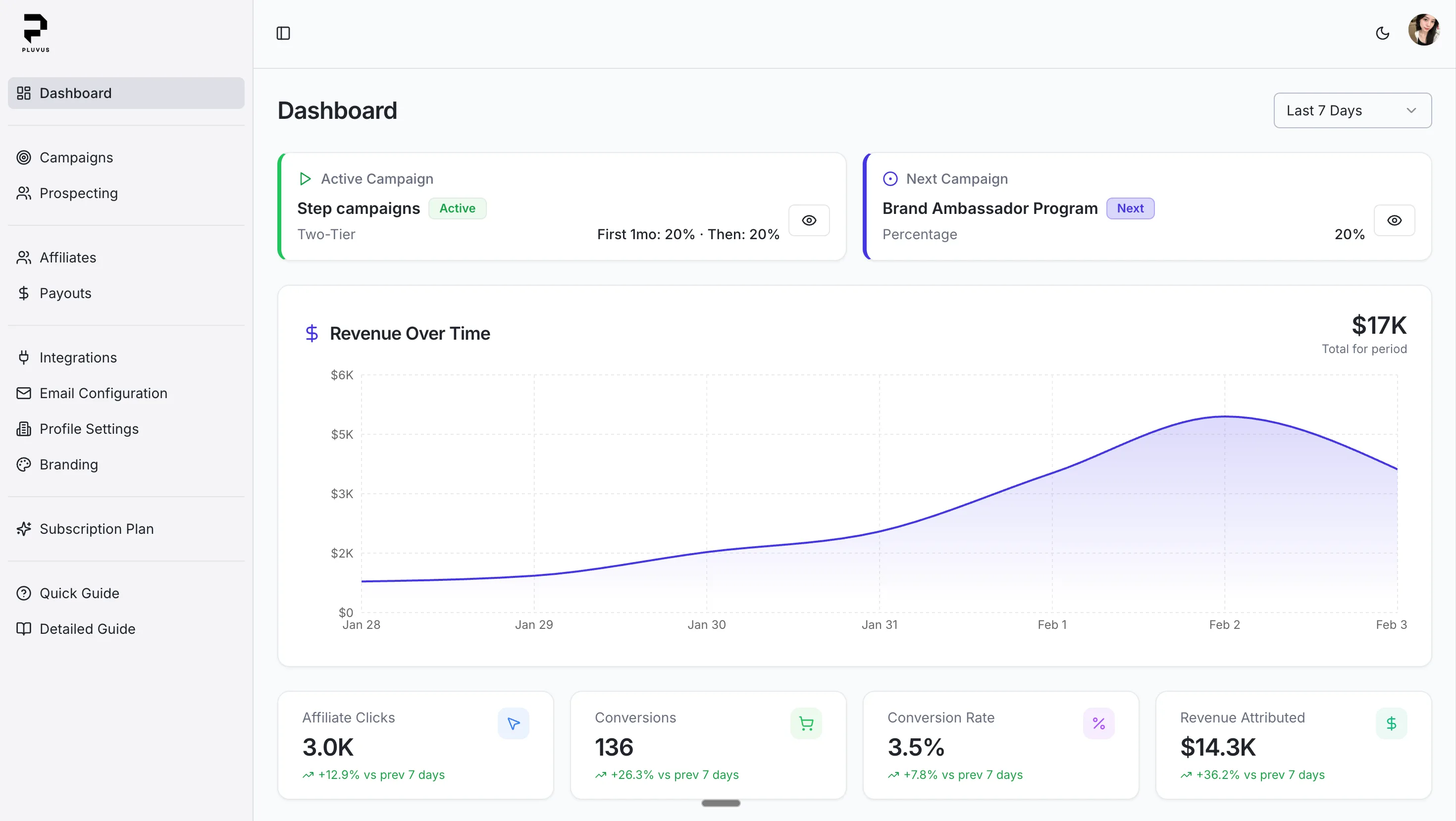Screen dimensions: 1456x821
Task: Open the user profile avatar
Action: pyautogui.click(x=1424, y=31)
